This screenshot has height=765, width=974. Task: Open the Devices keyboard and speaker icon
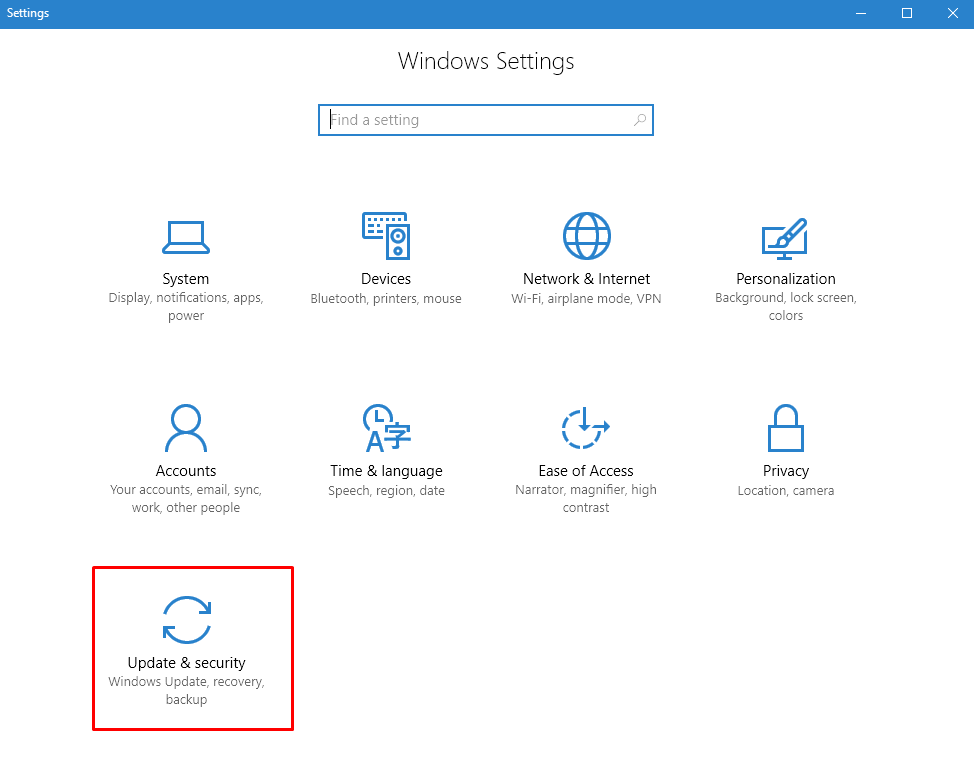[x=386, y=236]
